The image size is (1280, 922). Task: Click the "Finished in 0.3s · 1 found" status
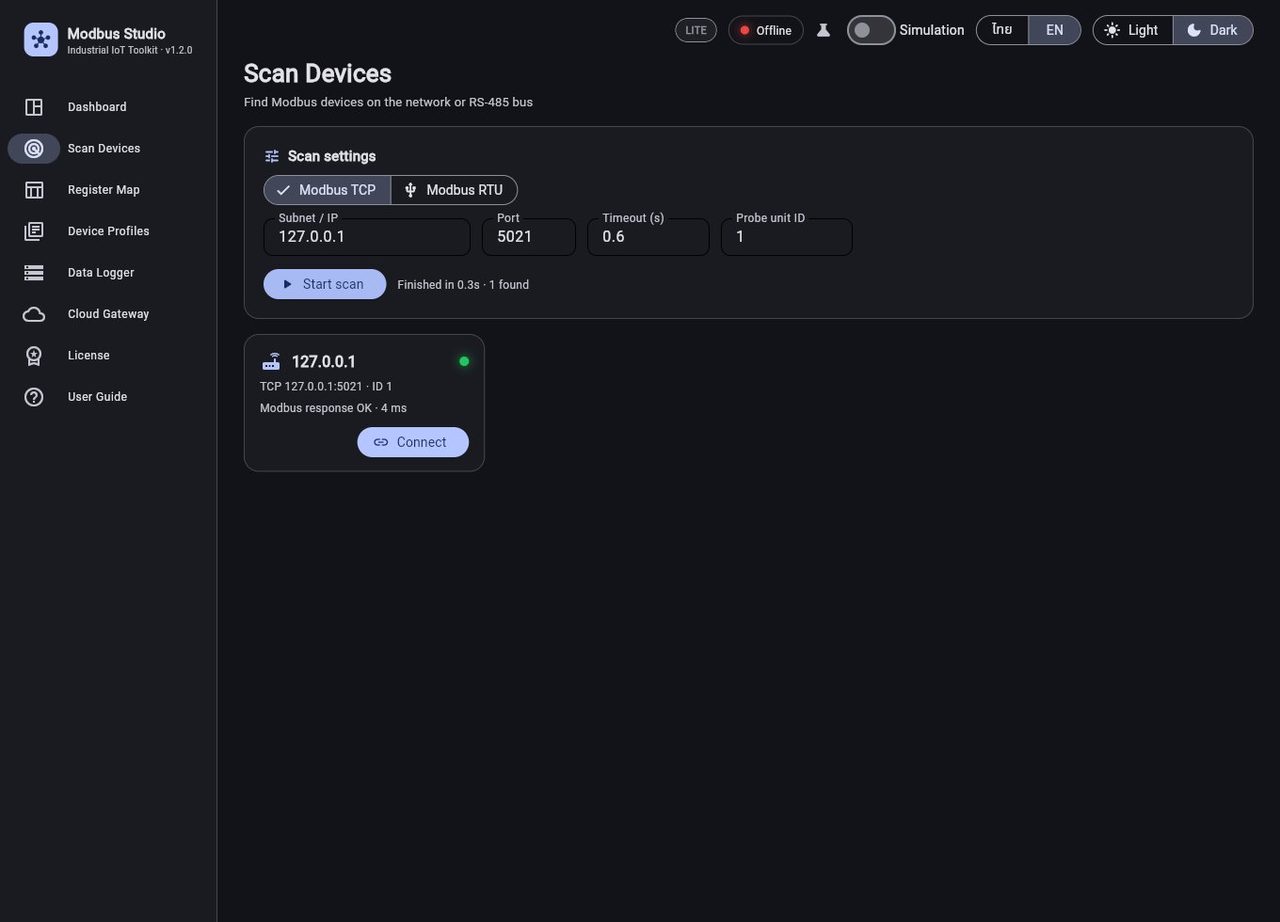click(463, 285)
